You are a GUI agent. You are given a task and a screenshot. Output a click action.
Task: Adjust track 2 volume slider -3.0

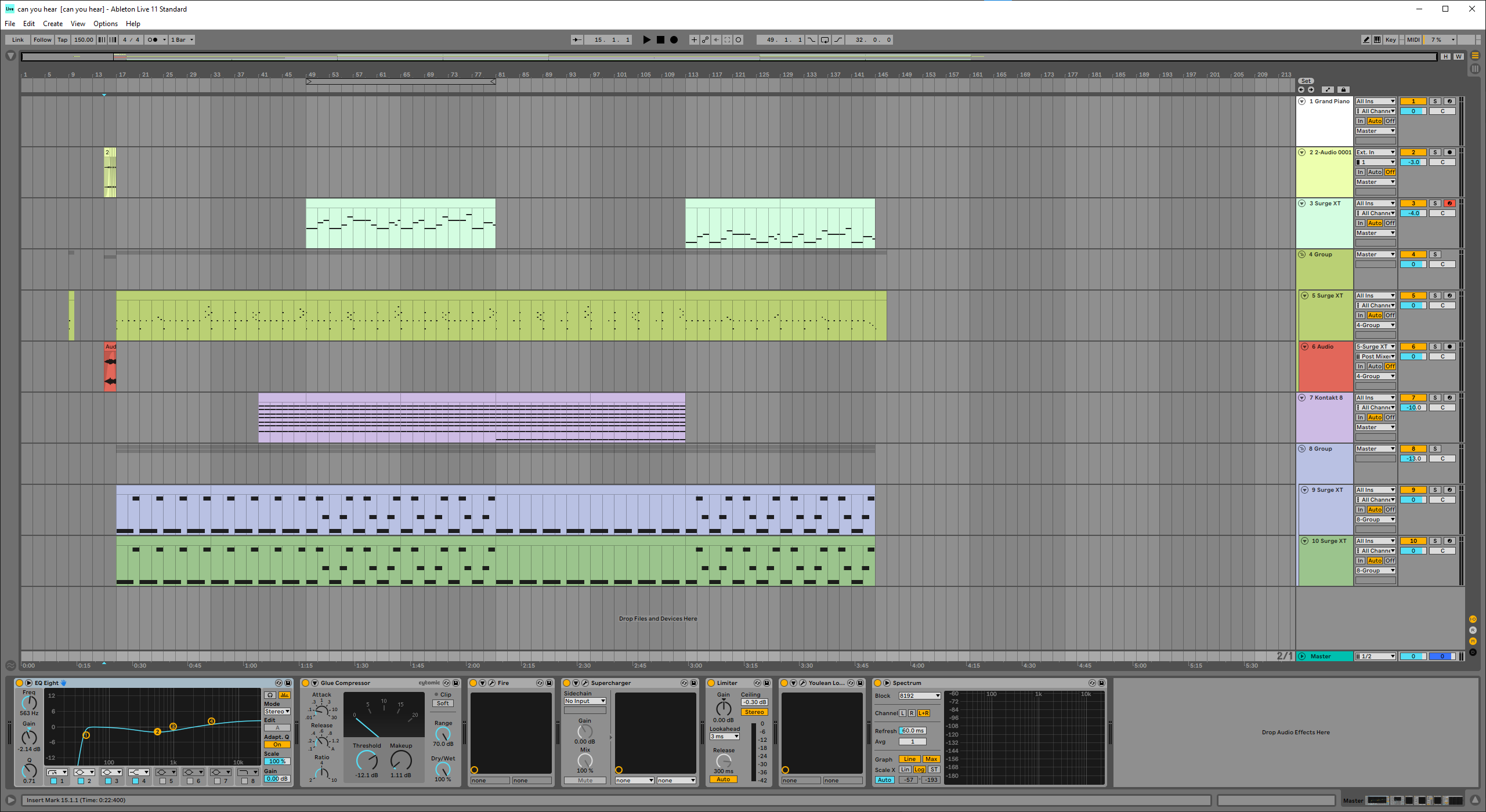click(1413, 162)
